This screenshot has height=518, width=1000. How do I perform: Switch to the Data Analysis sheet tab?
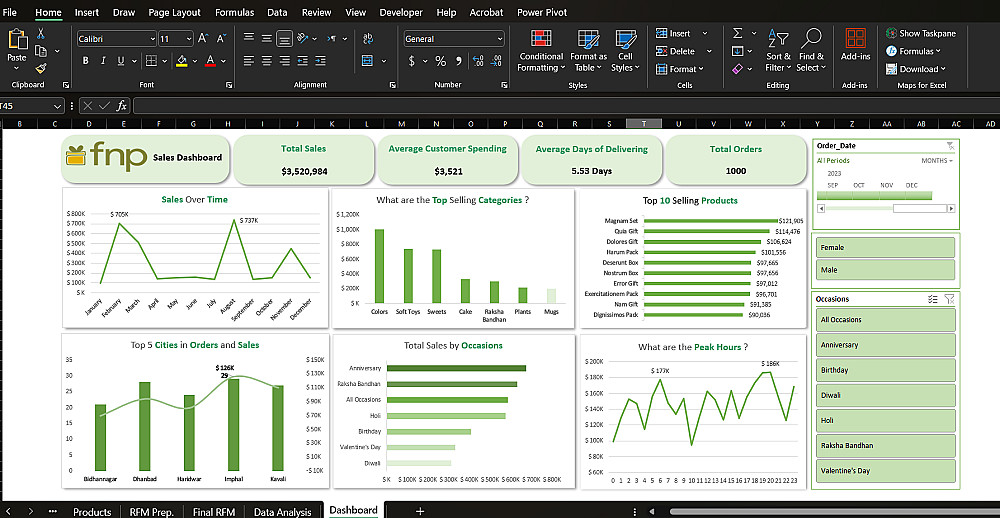pyautogui.click(x=282, y=511)
